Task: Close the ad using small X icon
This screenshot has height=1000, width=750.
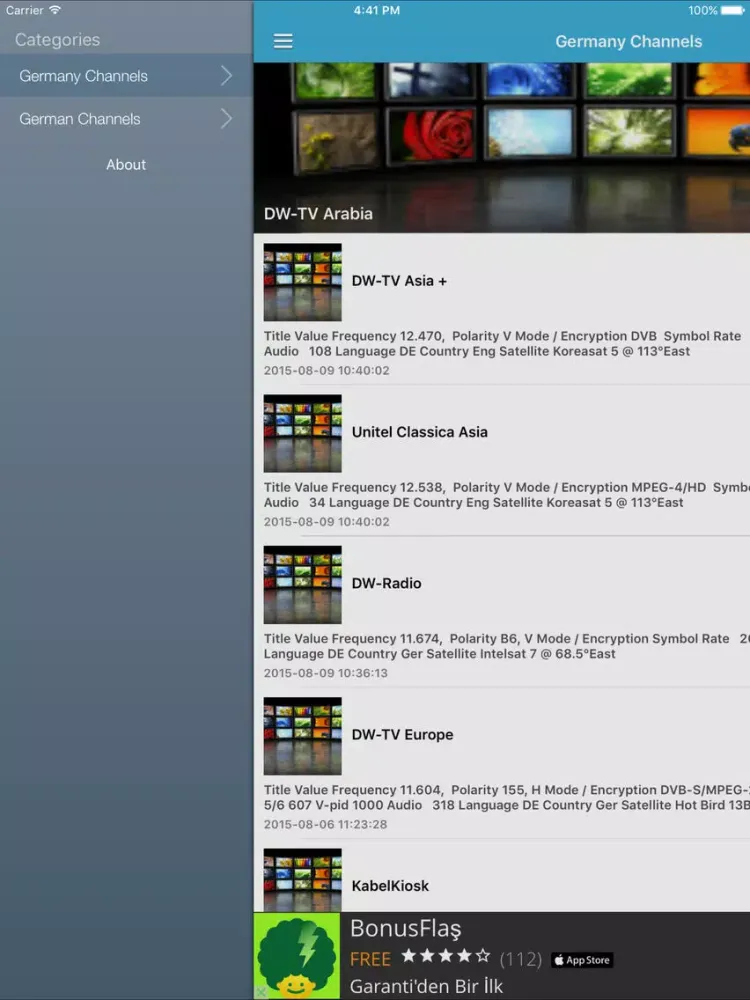Action: pos(260,992)
